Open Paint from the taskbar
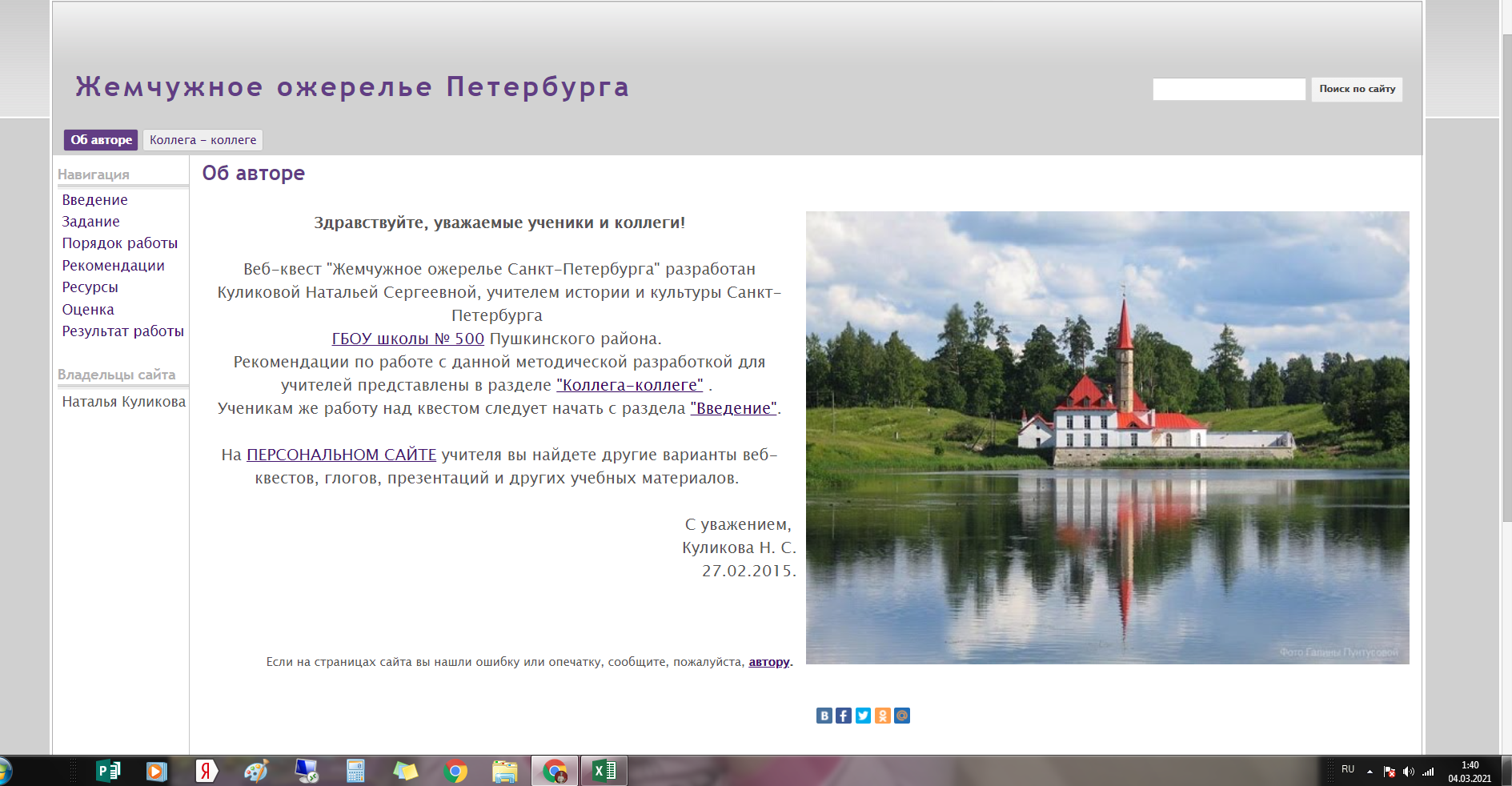The height and width of the screenshot is (786, 1512). coord(256,771)
